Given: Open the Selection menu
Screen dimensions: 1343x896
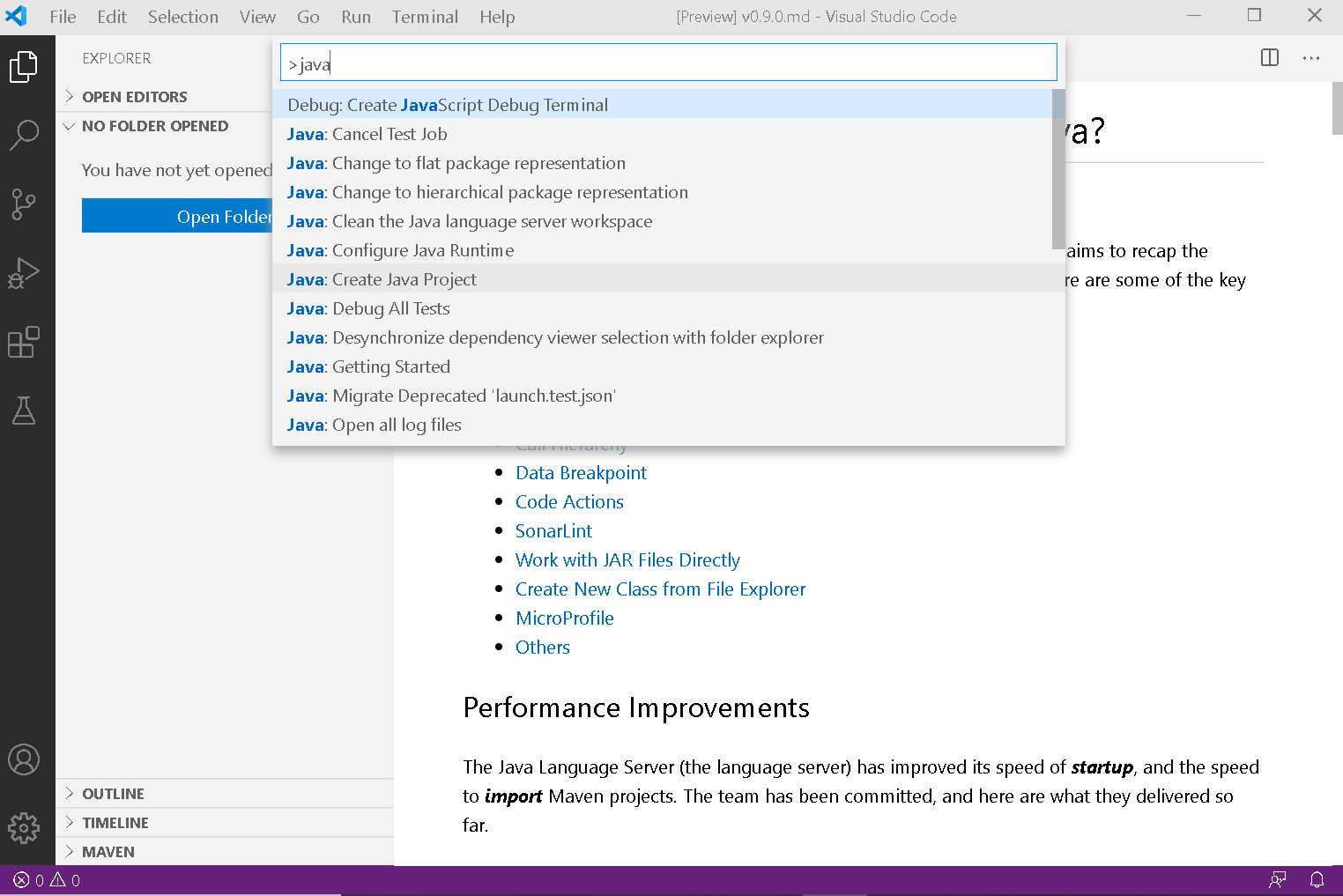Looking at the screenshot, I should click(183, 17).
